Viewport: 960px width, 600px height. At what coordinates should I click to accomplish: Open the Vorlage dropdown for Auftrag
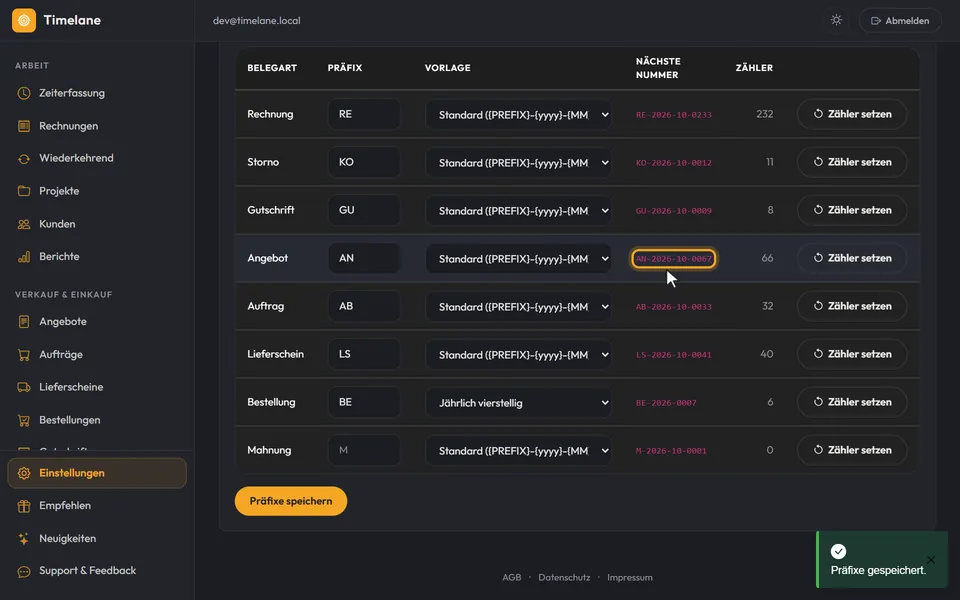click(x=519, y=306)
